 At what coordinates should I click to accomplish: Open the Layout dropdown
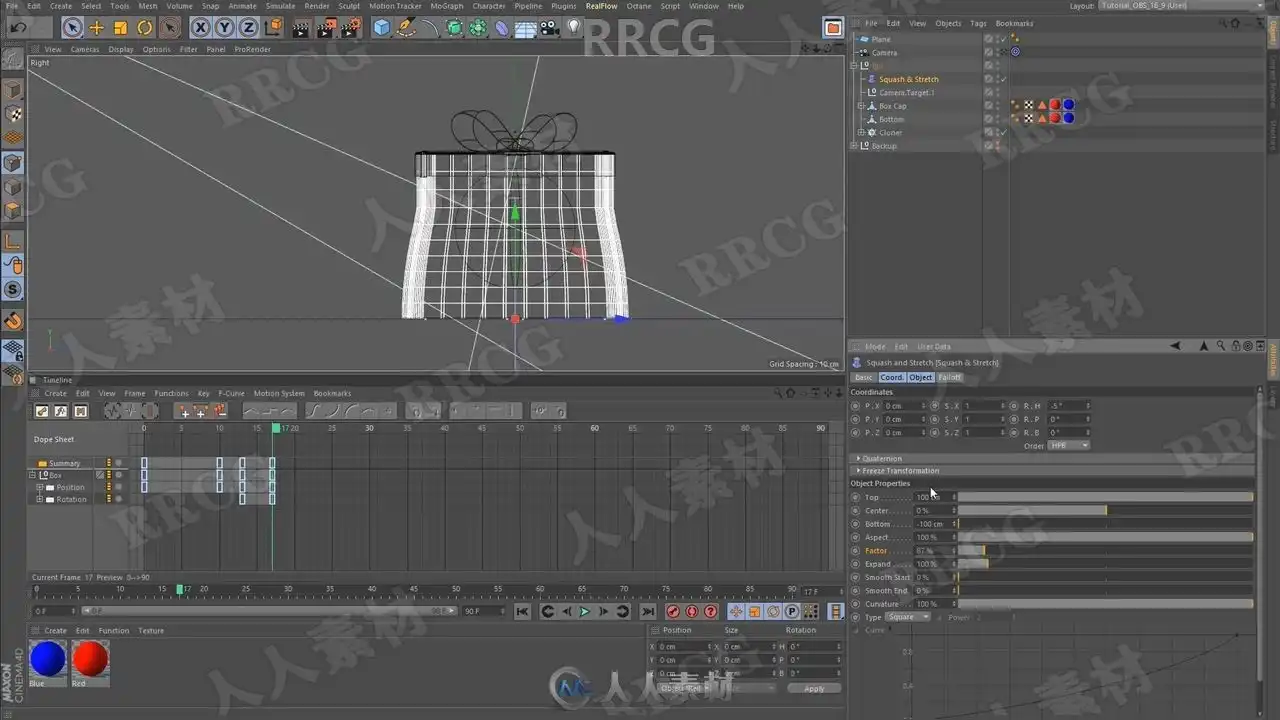click(x=1183, y=6)
